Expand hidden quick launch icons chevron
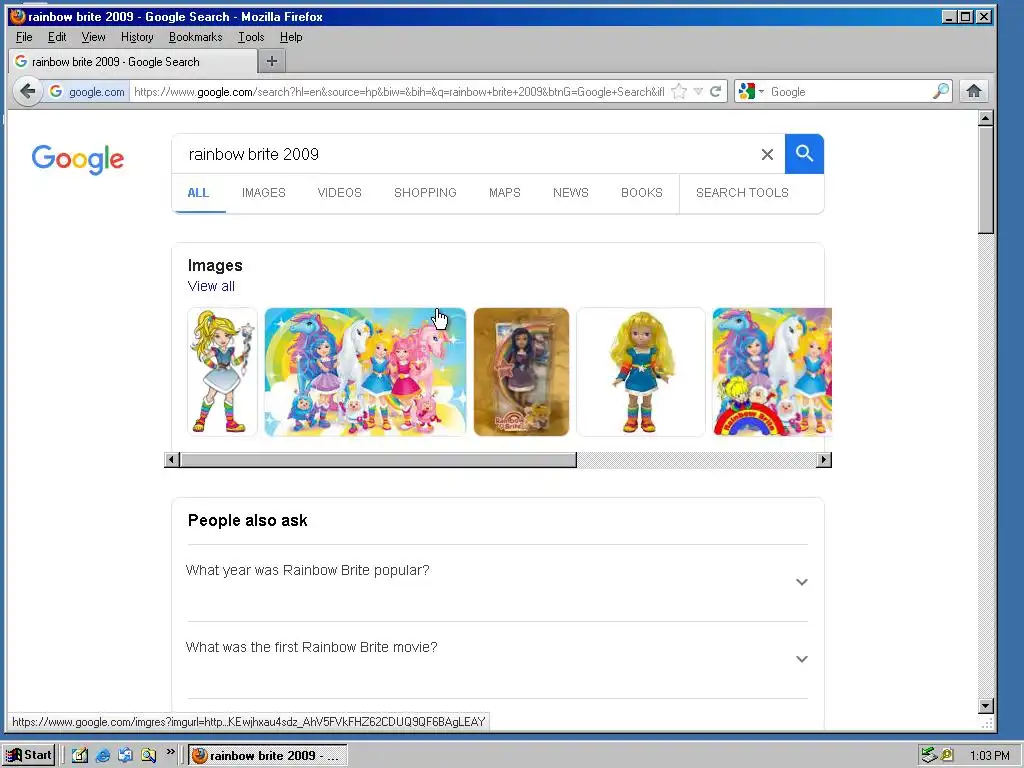Viewport: 1024px width, 768px height. click(x=170, y=752)
